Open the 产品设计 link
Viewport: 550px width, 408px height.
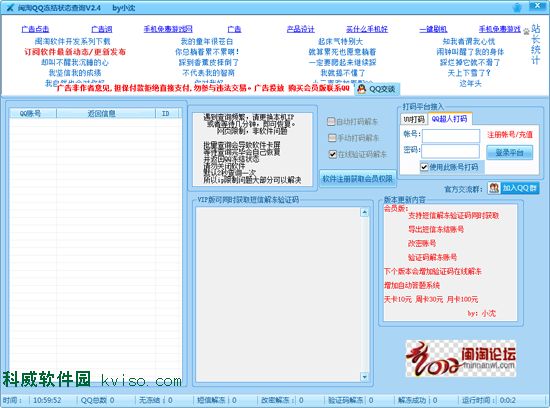click(300, 29)
